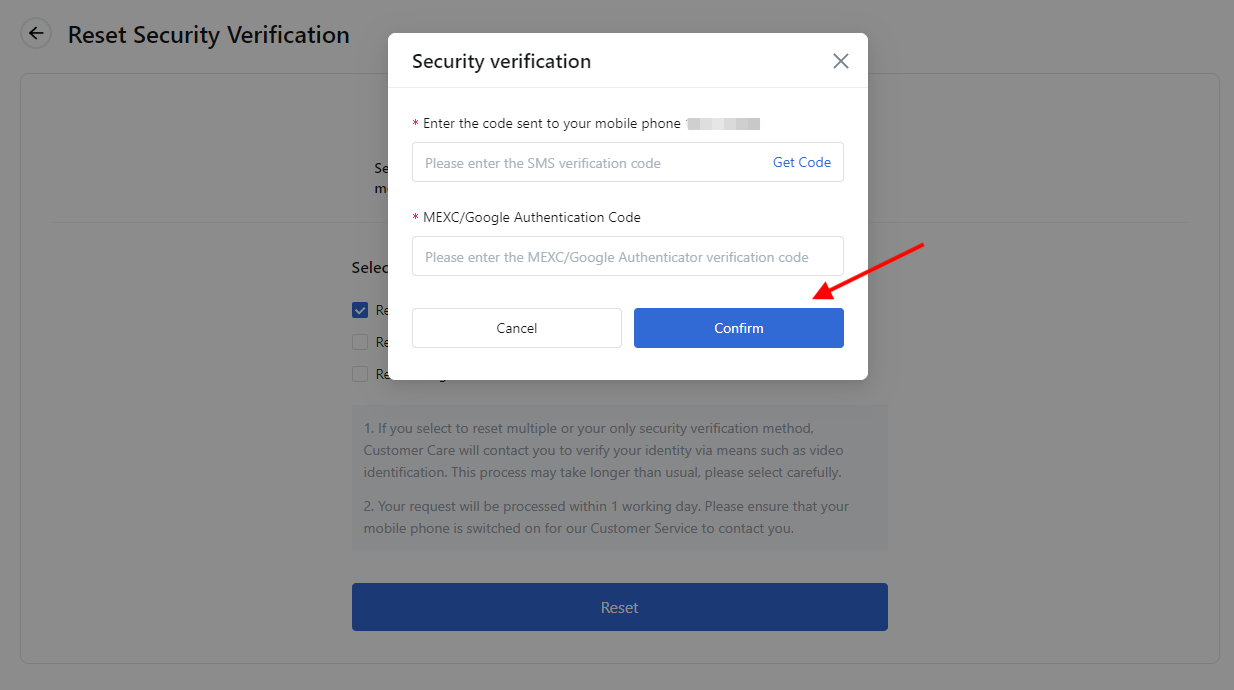Image resolution: width=1234 pixels, height=690 pixels.
Task: Click the Cancel button in the dialog
Action: 517,328
